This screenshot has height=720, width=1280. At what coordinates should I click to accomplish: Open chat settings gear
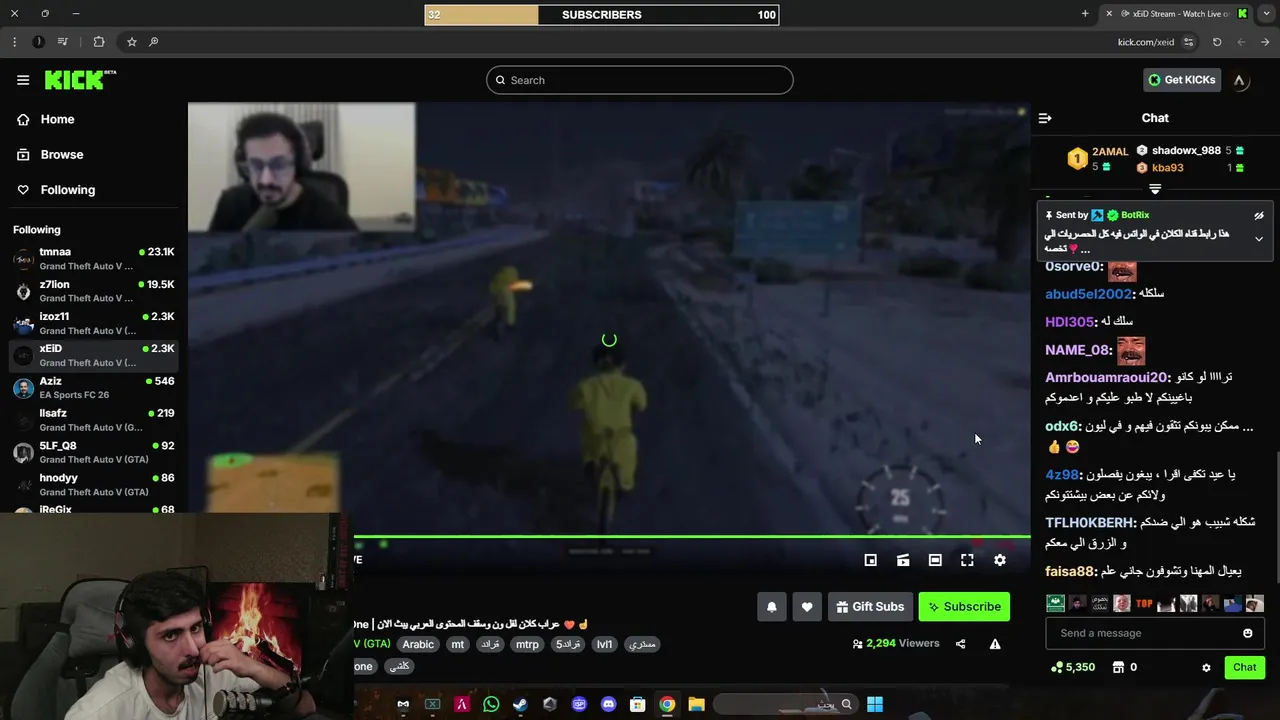[x=1206, y=667]
